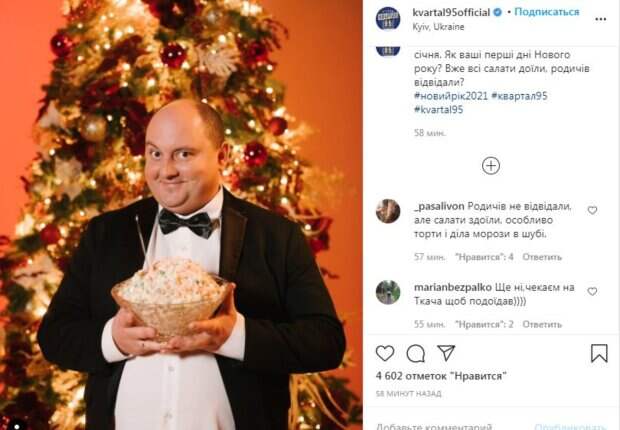This screenshot has width=620, height=430.
Task: Reply to the marianbezpalko comment via Ответить
Action: [542, 324]
